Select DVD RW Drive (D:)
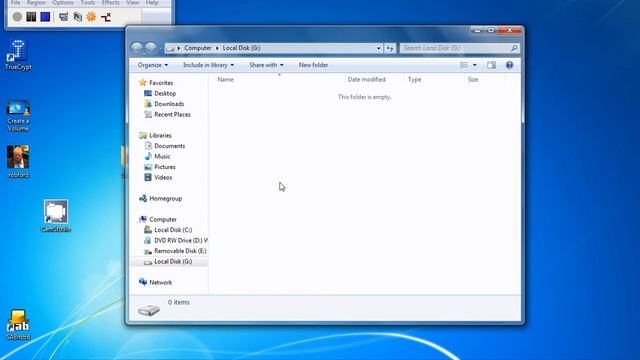 176,241
